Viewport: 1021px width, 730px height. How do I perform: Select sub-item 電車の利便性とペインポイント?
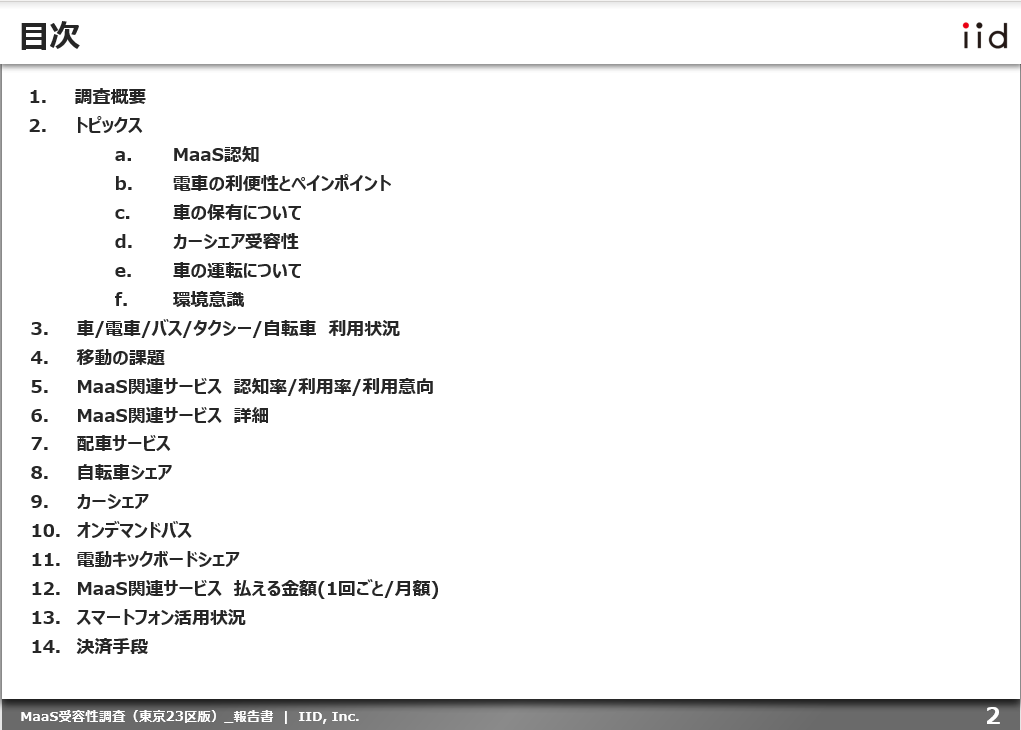point(282,183)
